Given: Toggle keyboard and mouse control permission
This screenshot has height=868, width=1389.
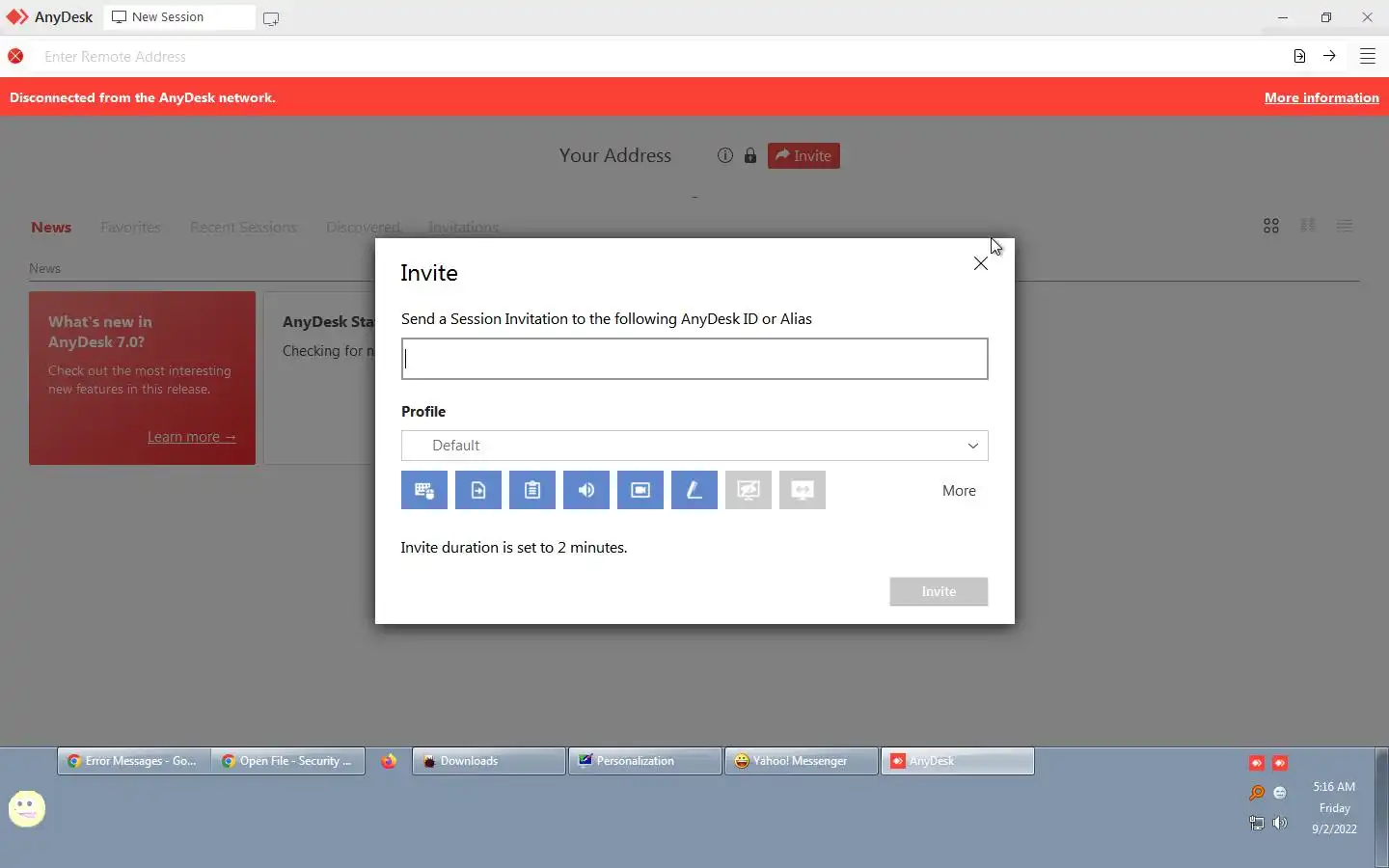Looking at the screenshot, I should click(424, 490).
